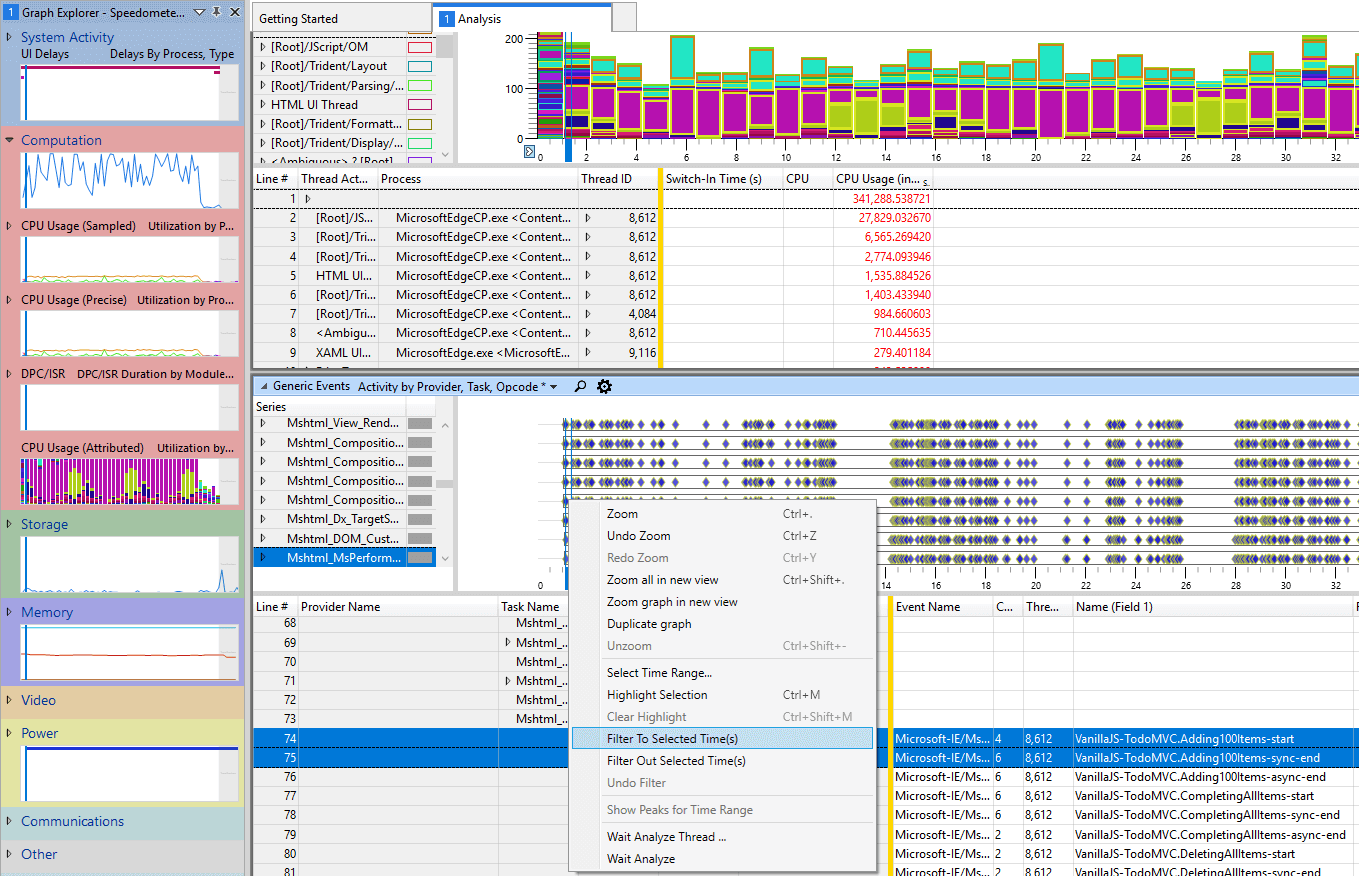
Task: Click the numbered badge on the Analysis tab
Action: pos(446,17)
